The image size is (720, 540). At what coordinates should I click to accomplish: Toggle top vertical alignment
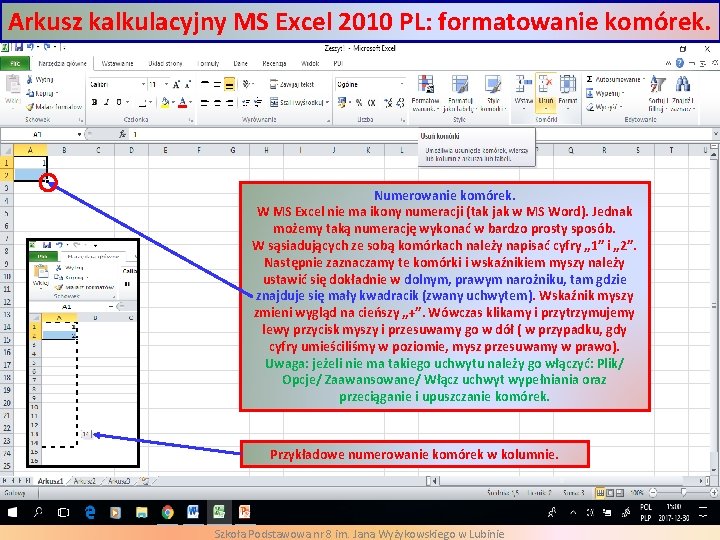click(205, 84)
